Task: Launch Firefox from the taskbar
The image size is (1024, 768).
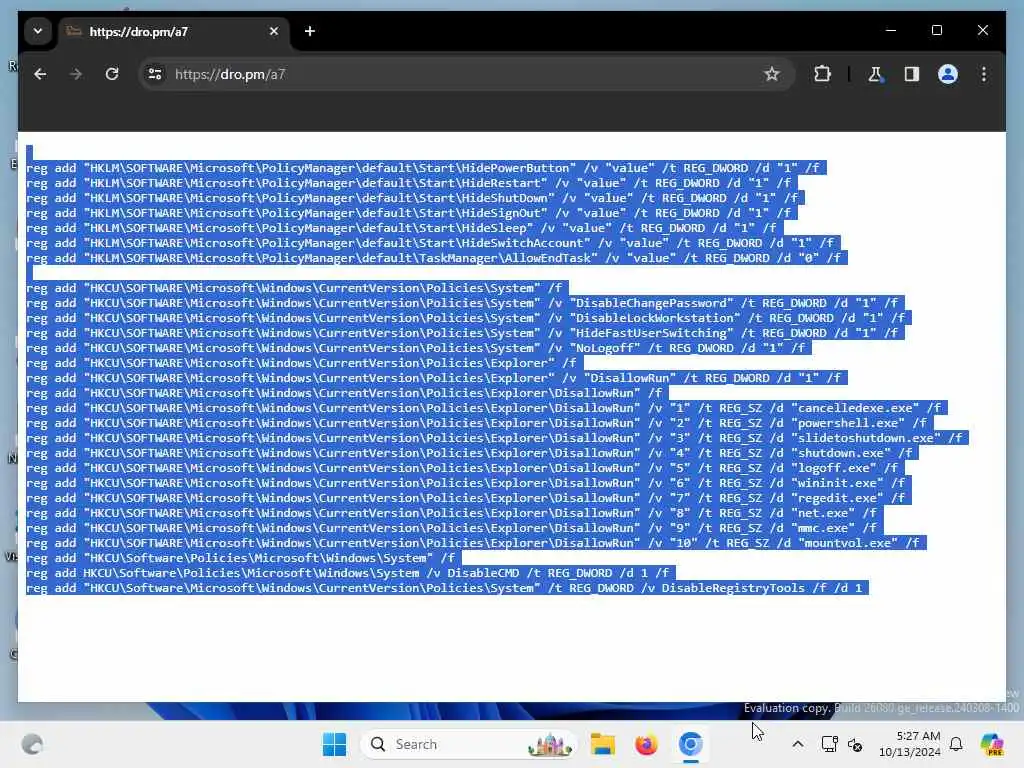Action: tap(646, 744)
